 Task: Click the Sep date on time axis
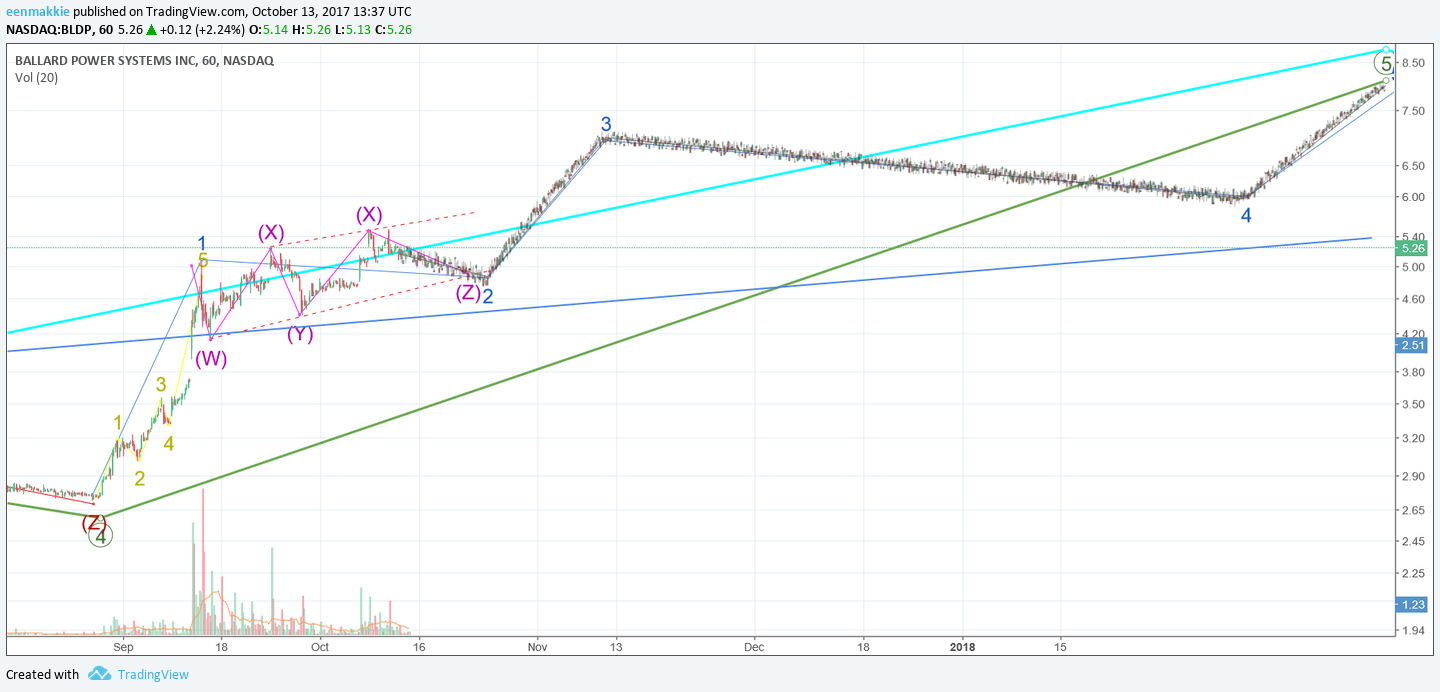[x=123, y=646]
